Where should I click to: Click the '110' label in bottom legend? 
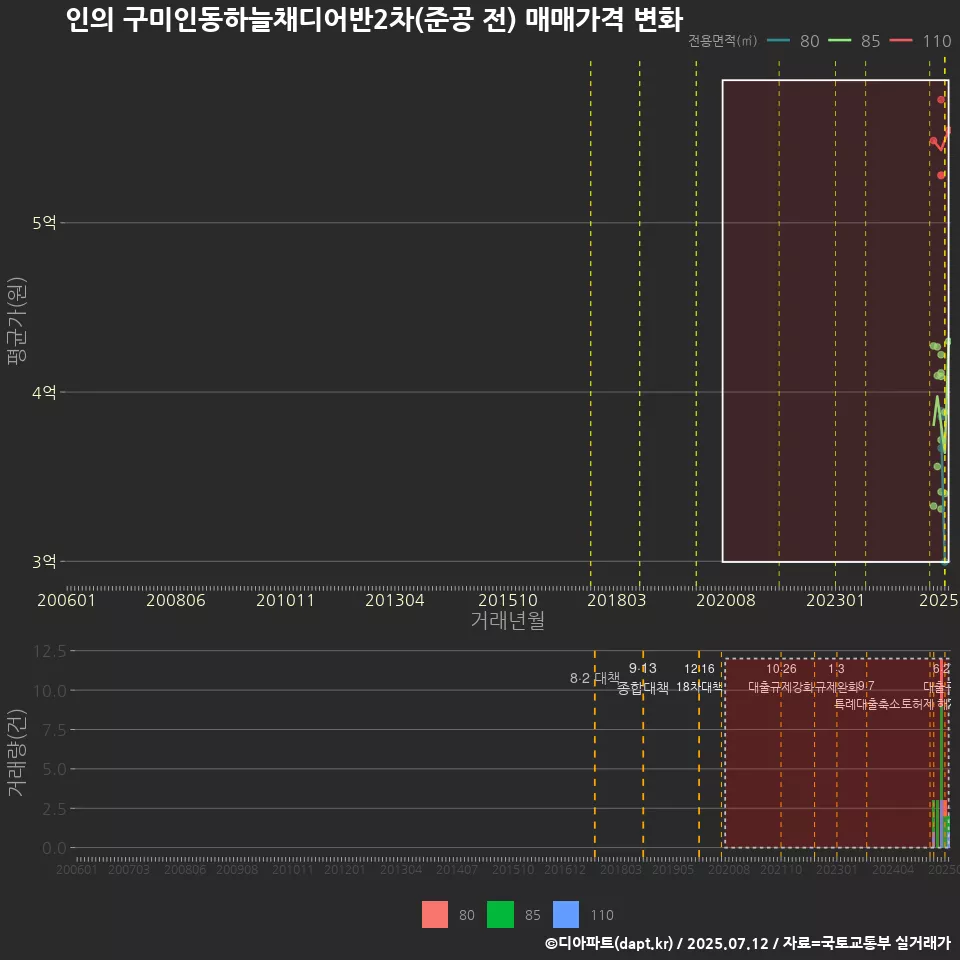tap(602, 915)
